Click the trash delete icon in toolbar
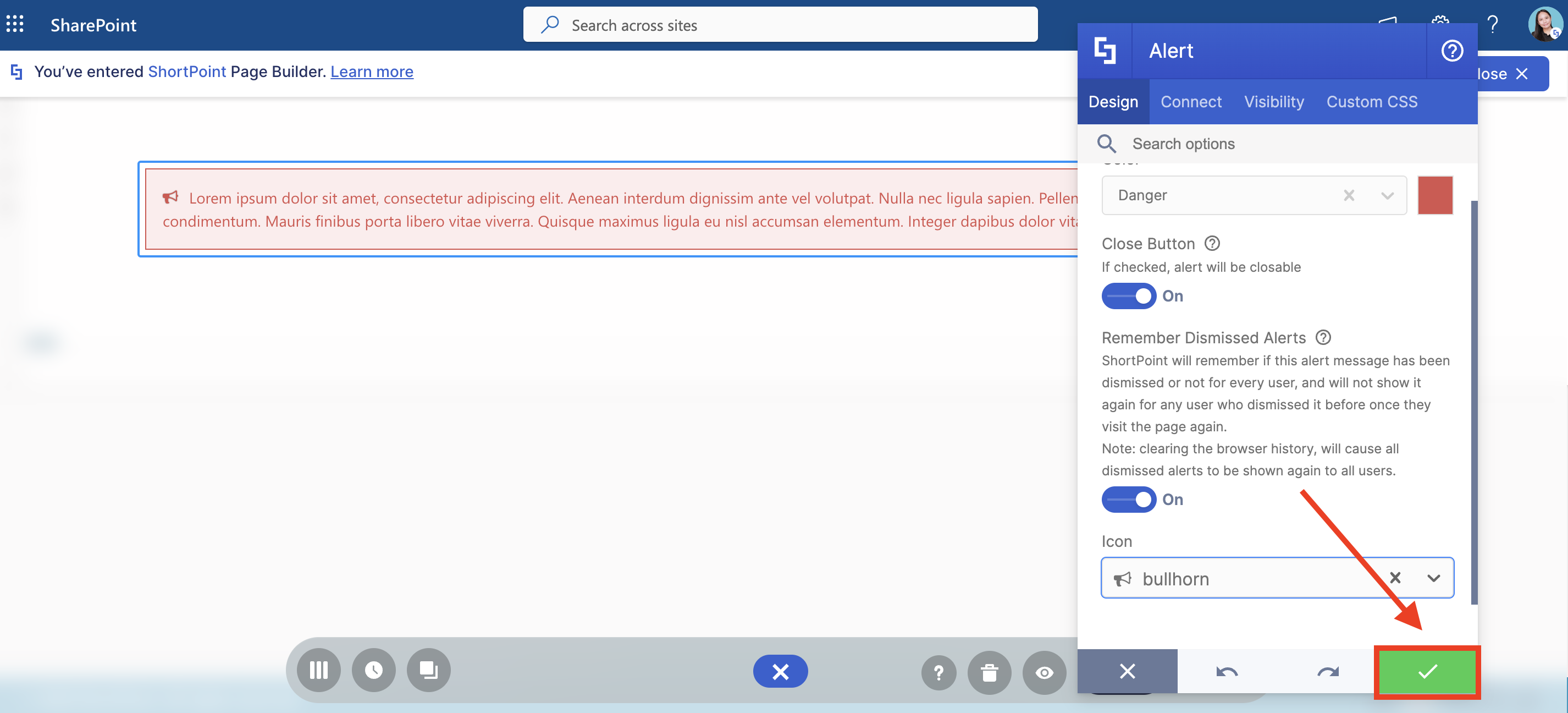Image resolution: width=1568 pixels, height=713 pixels. click(x=989, y=672)
